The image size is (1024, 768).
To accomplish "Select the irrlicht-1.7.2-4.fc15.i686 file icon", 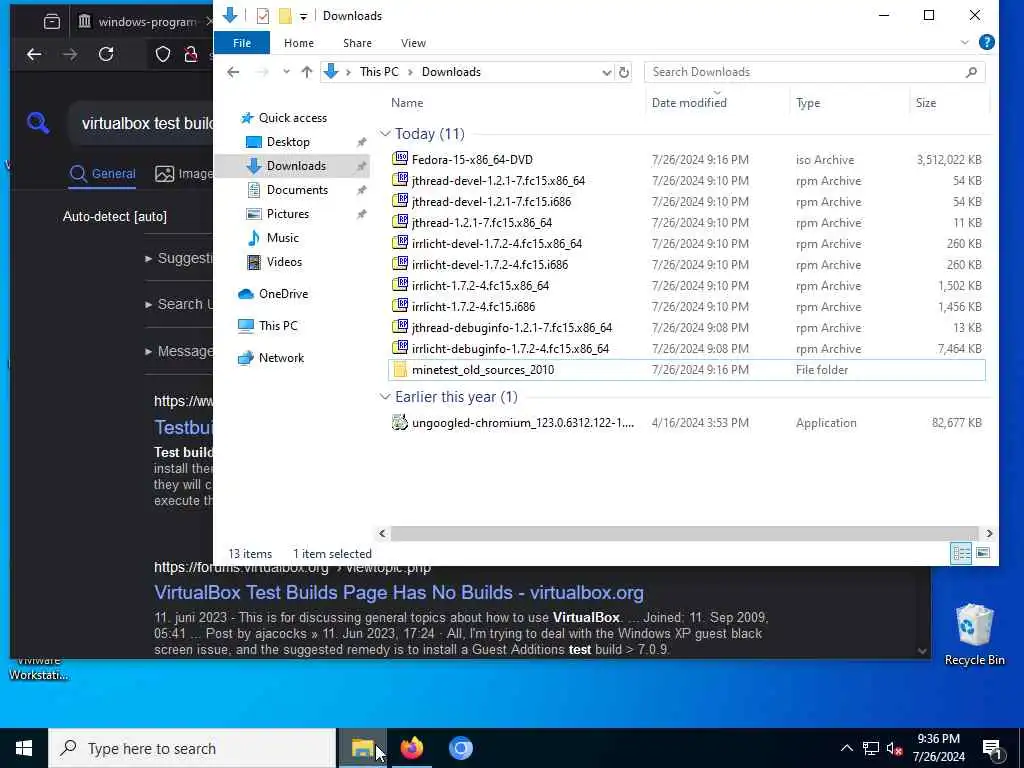I will coord(400,306).
